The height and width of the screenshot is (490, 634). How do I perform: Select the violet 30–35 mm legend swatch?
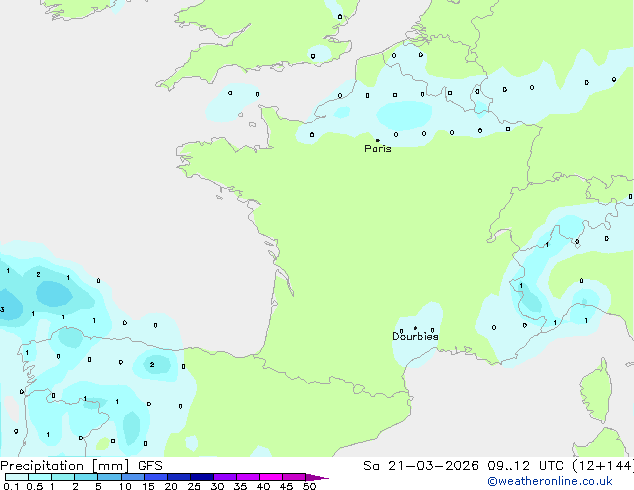pos(225,477)
